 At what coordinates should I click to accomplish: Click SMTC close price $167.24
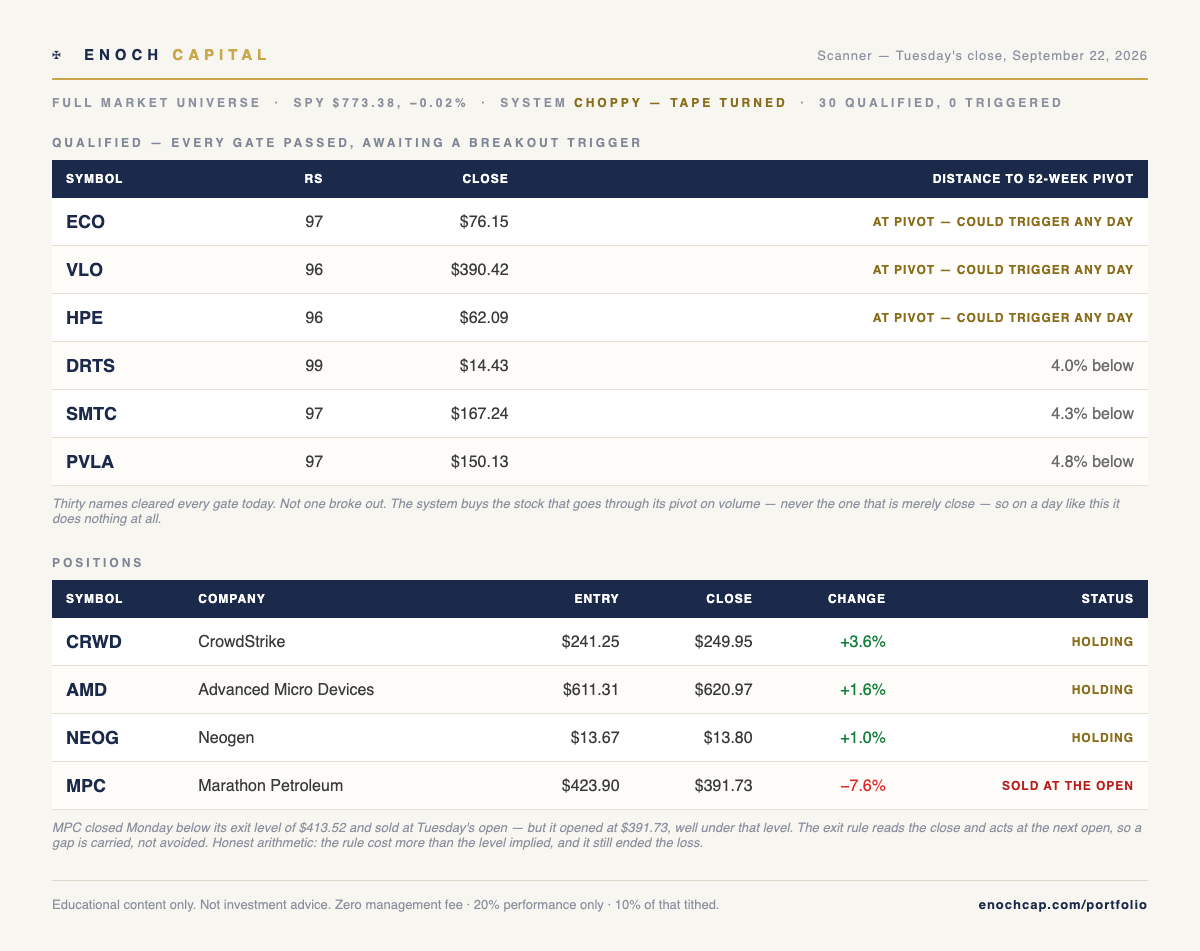coord(479,414)
